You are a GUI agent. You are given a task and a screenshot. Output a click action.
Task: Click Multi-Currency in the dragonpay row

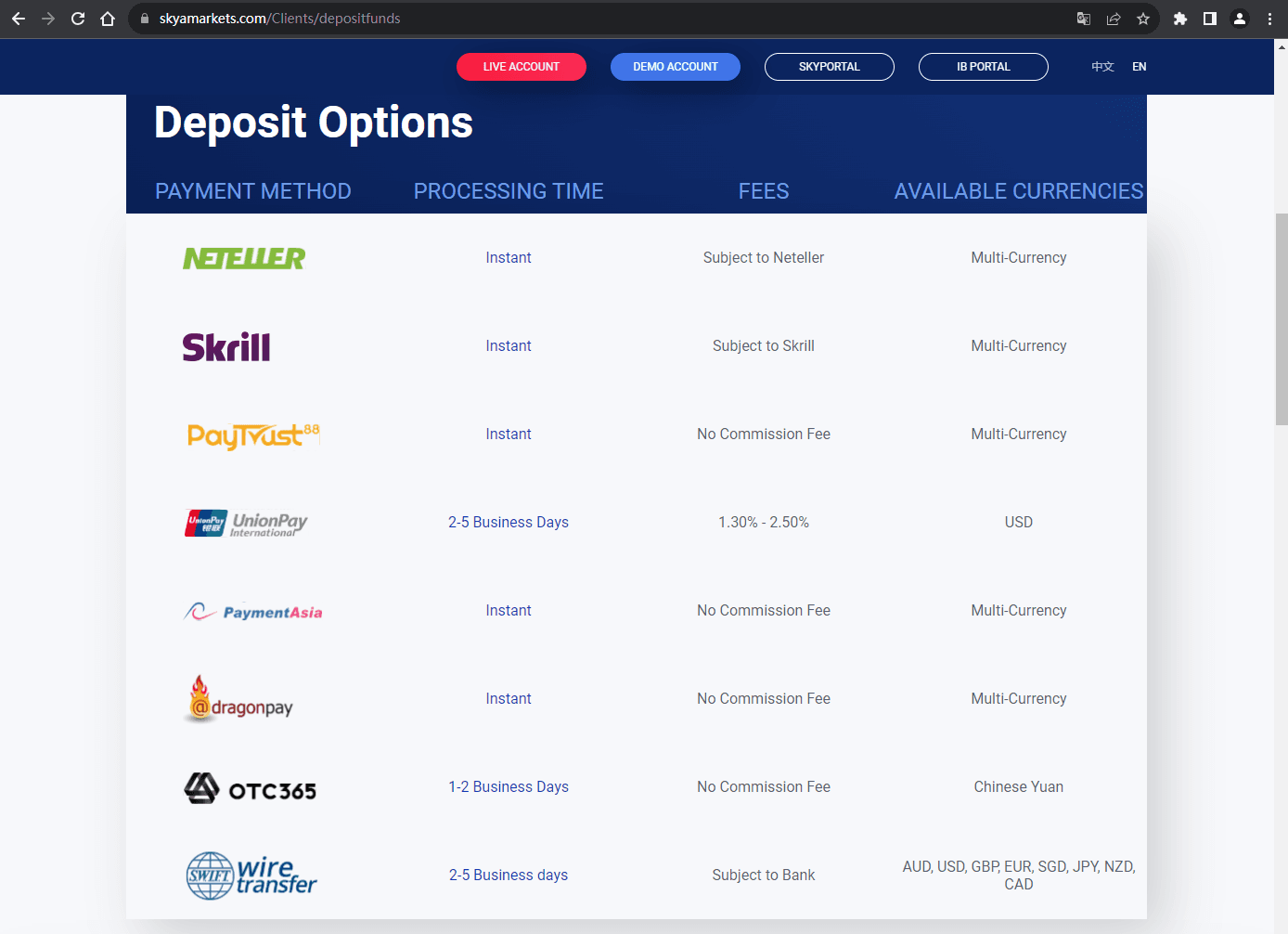coord(1019,699)
